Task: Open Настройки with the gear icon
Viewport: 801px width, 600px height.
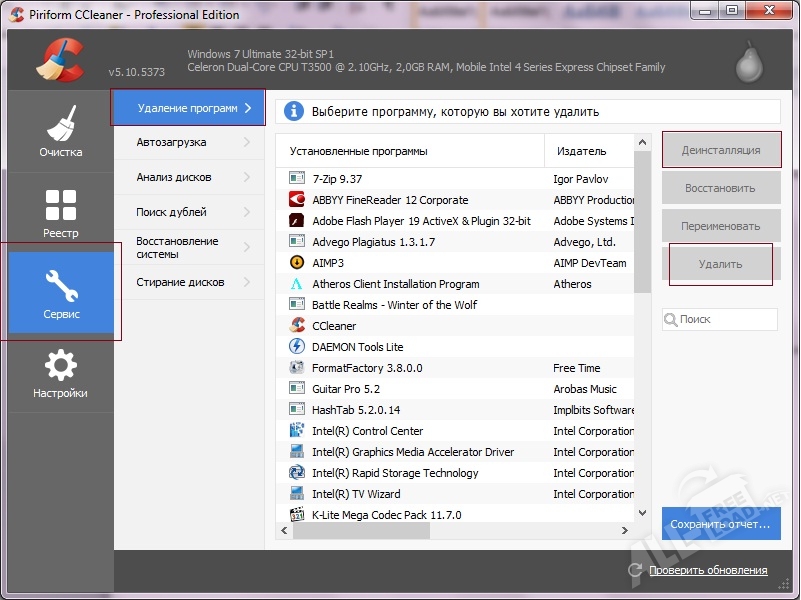Action: tap(61, 372)
